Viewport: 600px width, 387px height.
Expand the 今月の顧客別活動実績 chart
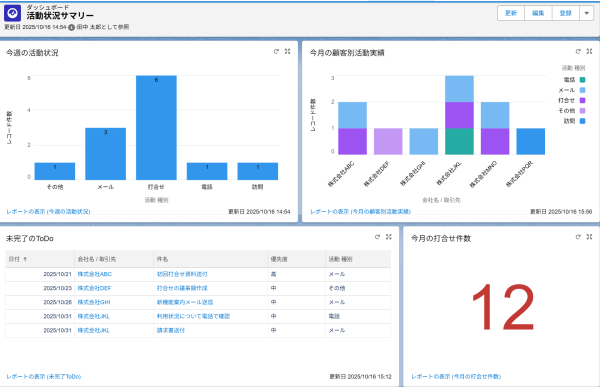(x=589, y=51)
